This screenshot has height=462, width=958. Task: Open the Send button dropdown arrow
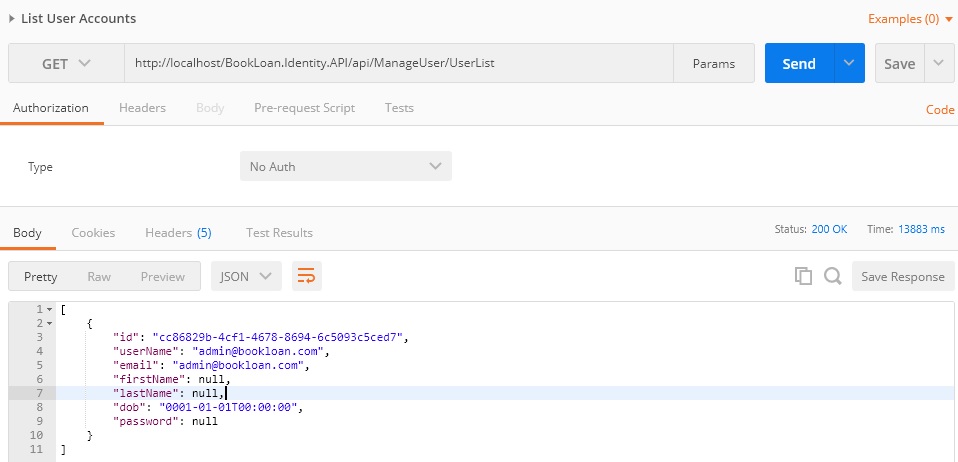849,63
